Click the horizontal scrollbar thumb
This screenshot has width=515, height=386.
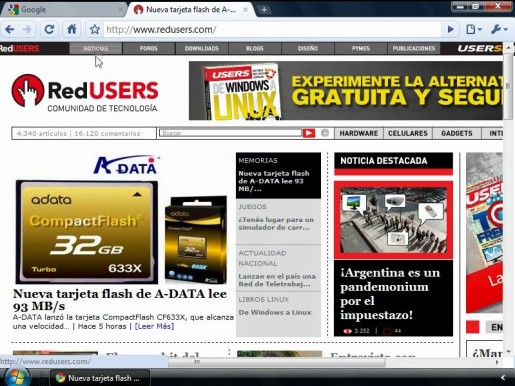click(x=277, y=362)
